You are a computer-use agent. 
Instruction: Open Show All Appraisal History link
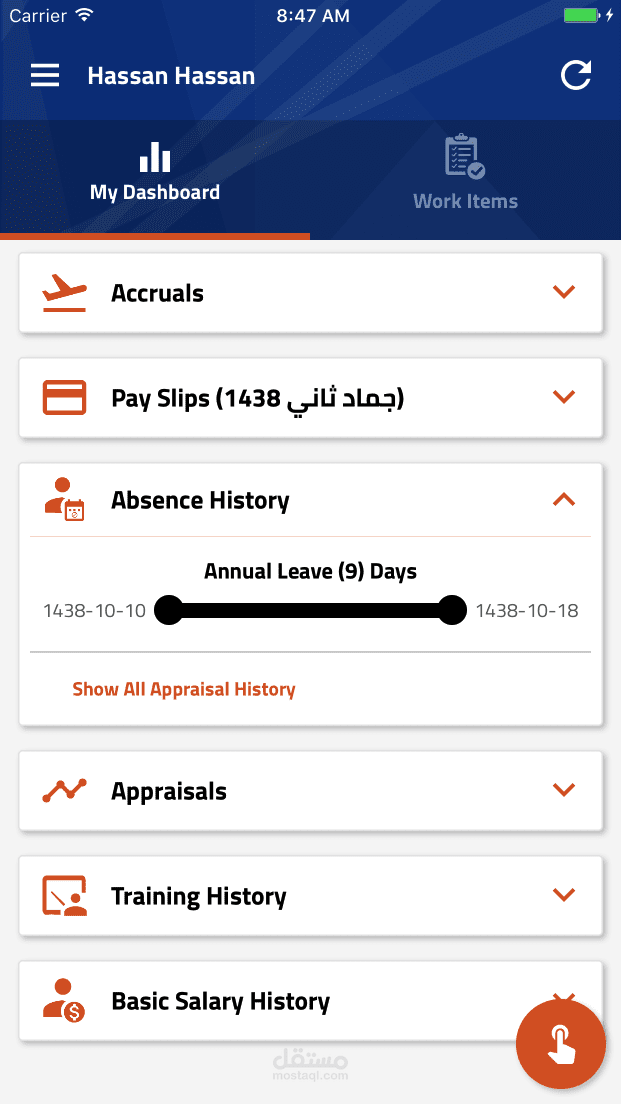tap(184, 689)
